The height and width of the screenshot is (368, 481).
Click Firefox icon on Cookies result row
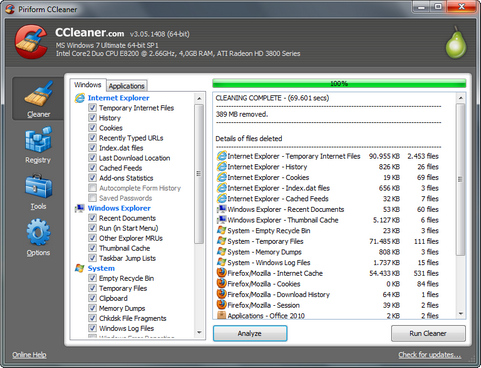coord(221,284)
